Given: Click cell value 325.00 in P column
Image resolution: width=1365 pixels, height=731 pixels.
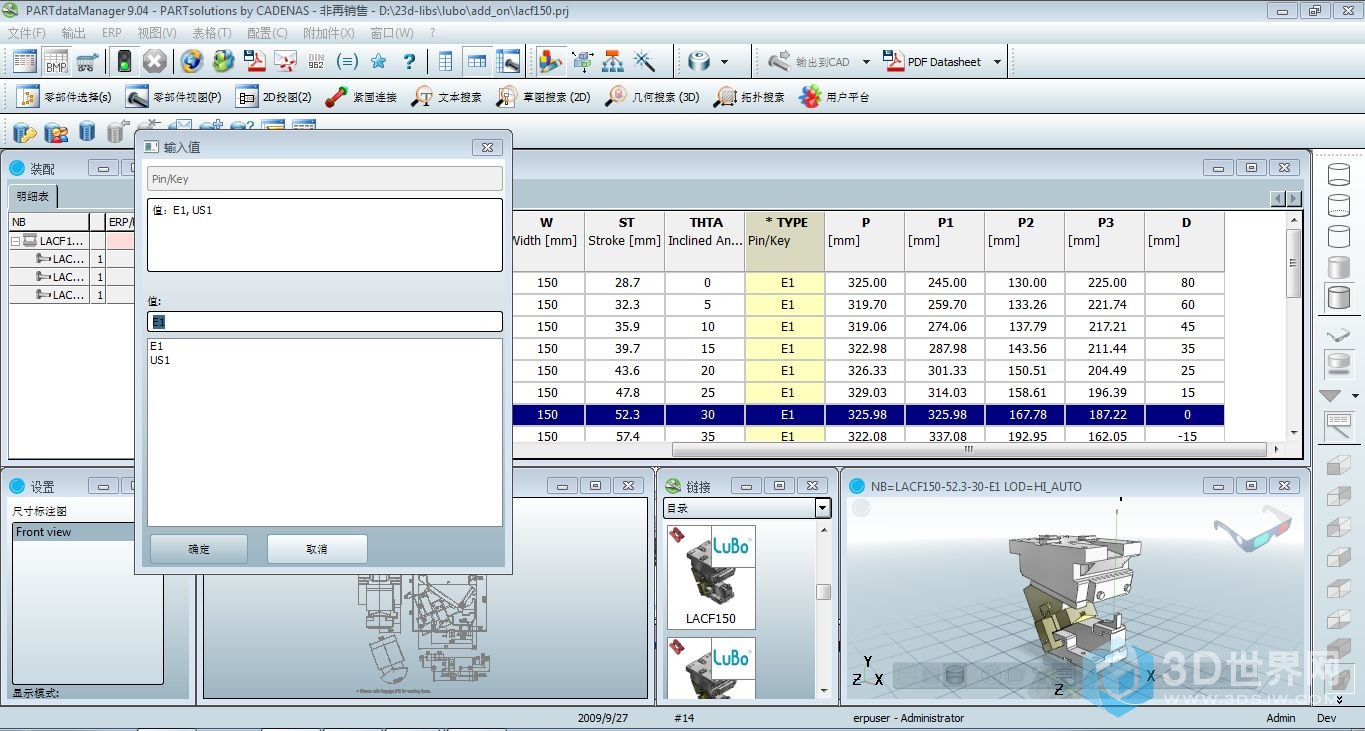Looking at the screenshot, I should (865, 283).
